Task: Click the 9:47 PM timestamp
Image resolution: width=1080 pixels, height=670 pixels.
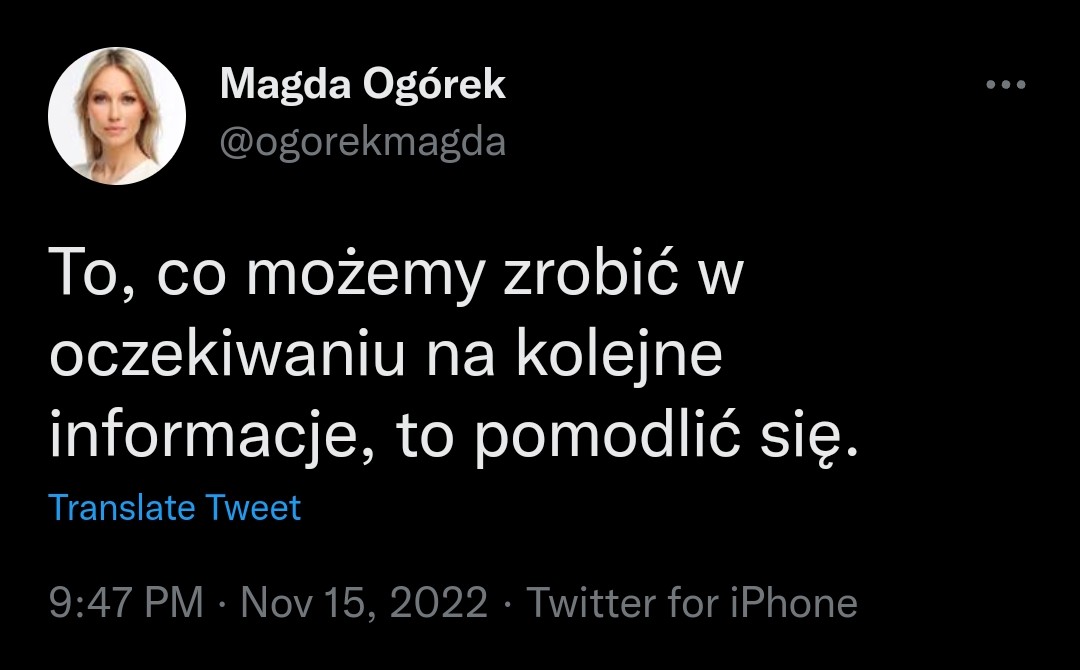Action: coord(126,603)
